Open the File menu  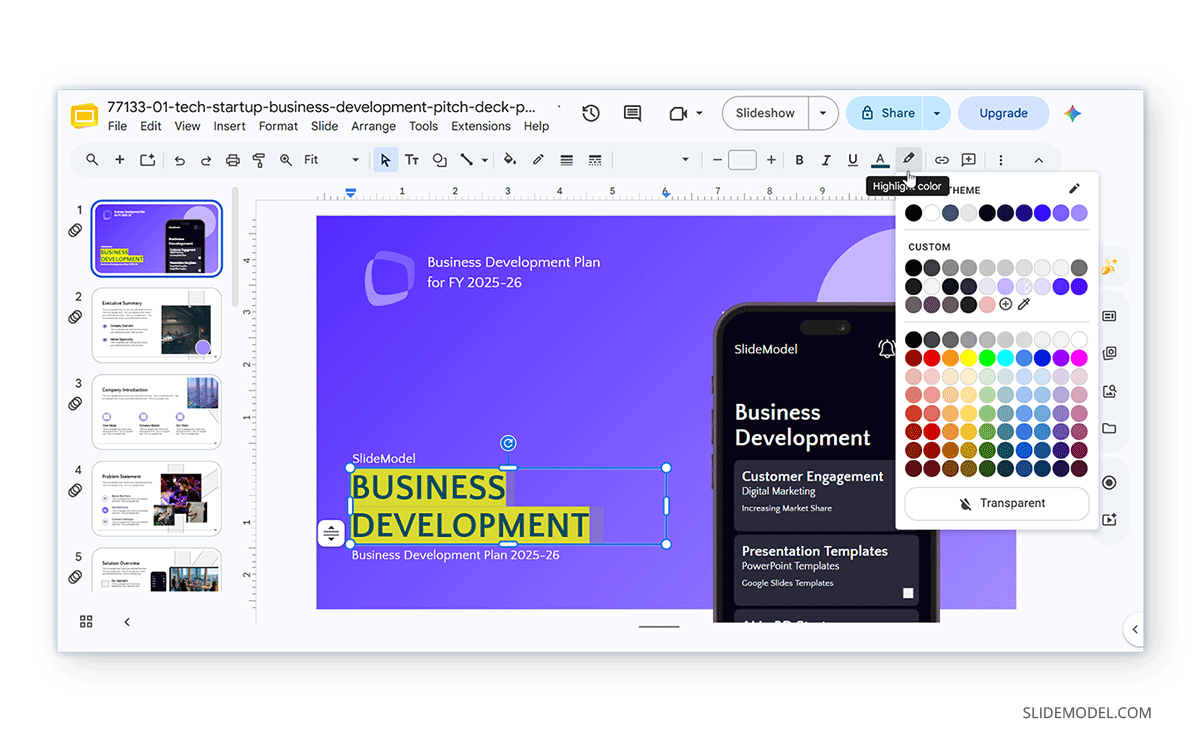point(117,126)
